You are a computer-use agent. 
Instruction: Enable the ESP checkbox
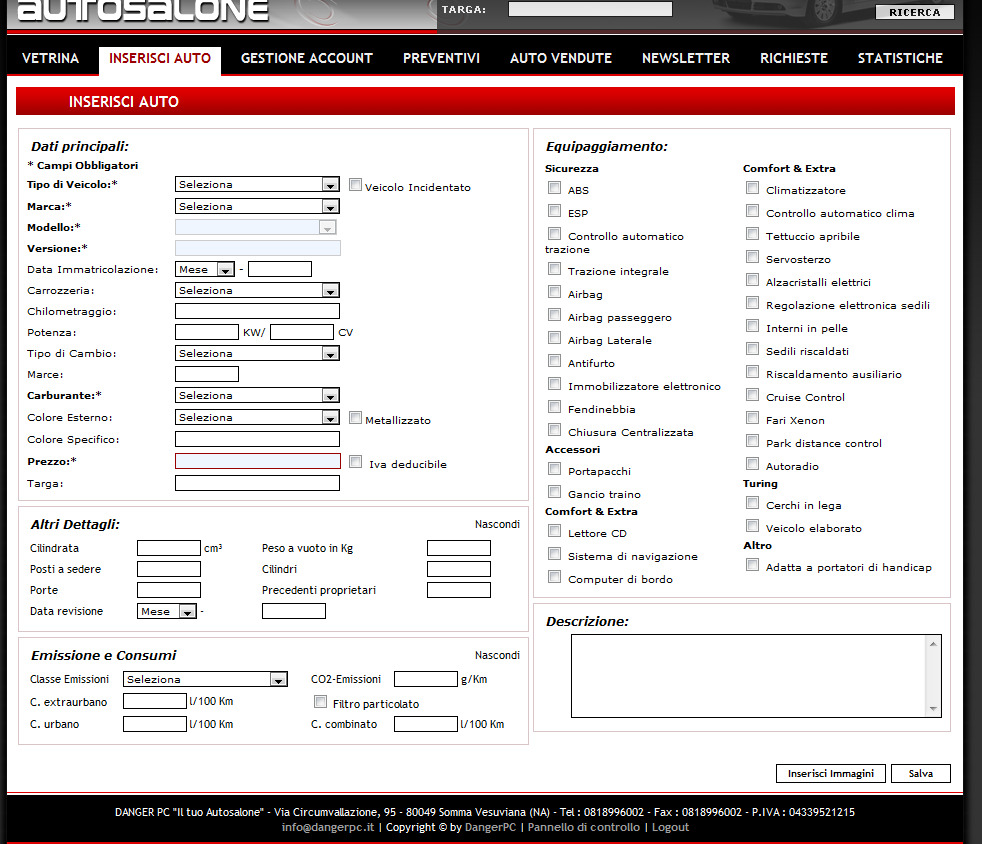pos(554,210)
